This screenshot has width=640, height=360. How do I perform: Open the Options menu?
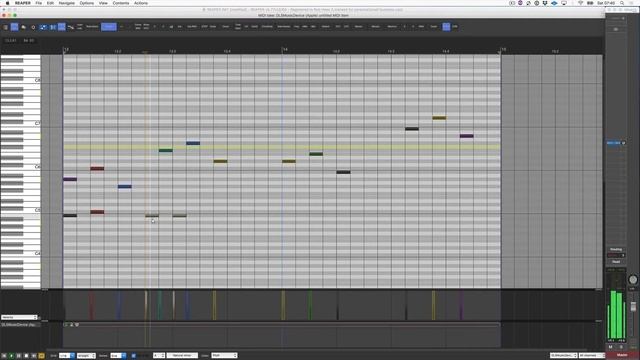pyautogui.click(x=87, y=3)
